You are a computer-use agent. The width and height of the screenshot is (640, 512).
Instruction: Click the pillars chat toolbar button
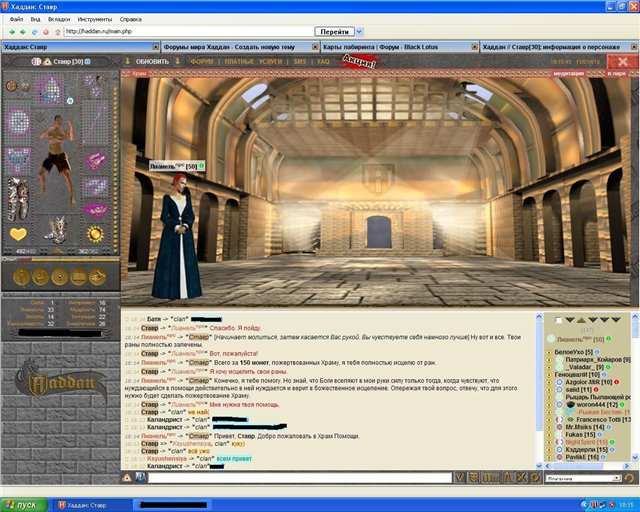(491, 477)
